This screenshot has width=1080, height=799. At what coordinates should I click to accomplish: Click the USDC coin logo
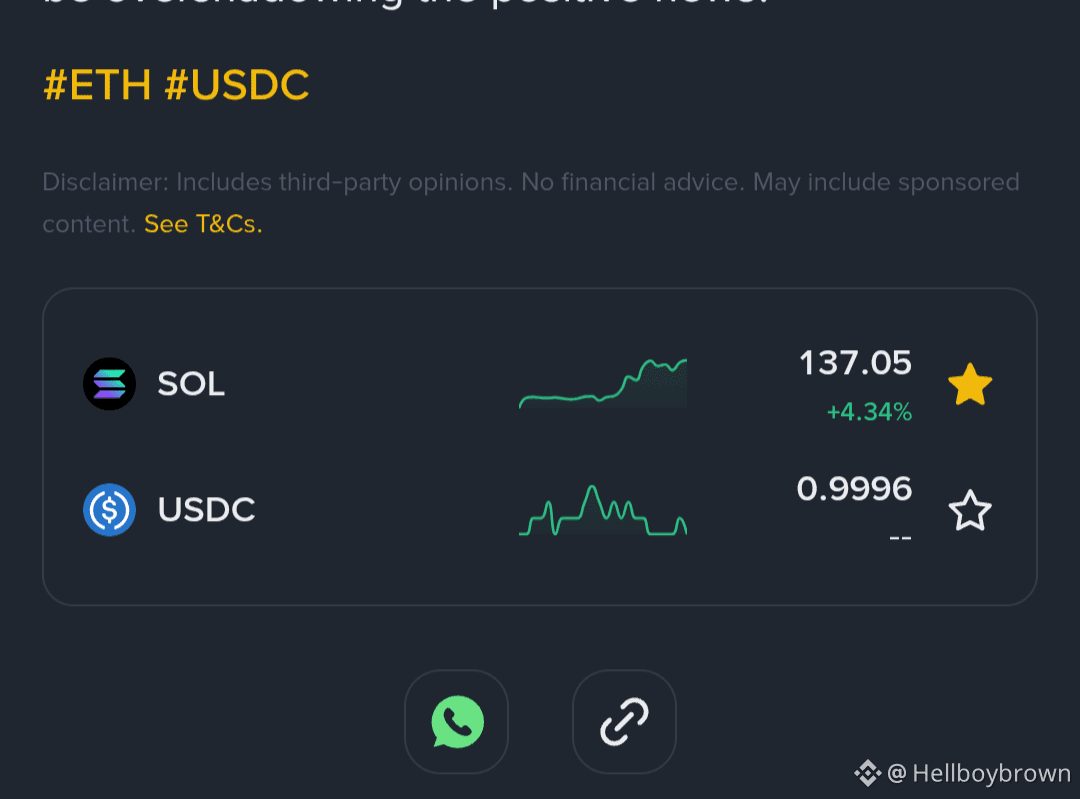tap(109, 510)
